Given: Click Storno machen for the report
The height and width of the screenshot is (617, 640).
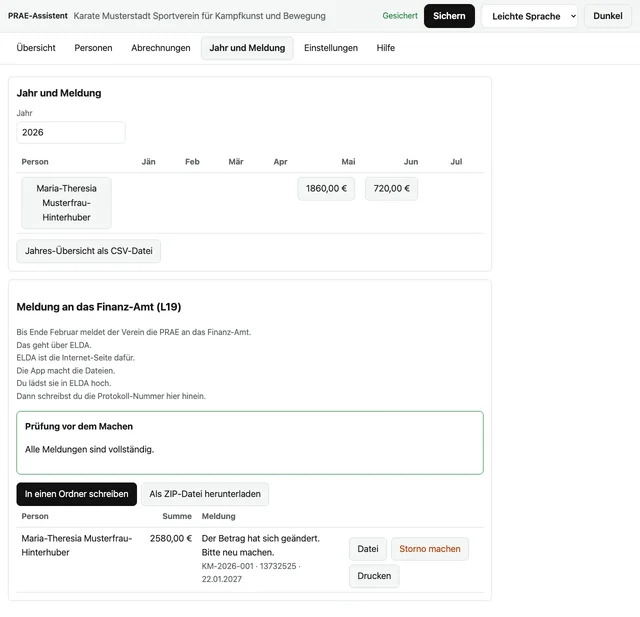Looking at the screenshot, I should (x=430, y=549).
